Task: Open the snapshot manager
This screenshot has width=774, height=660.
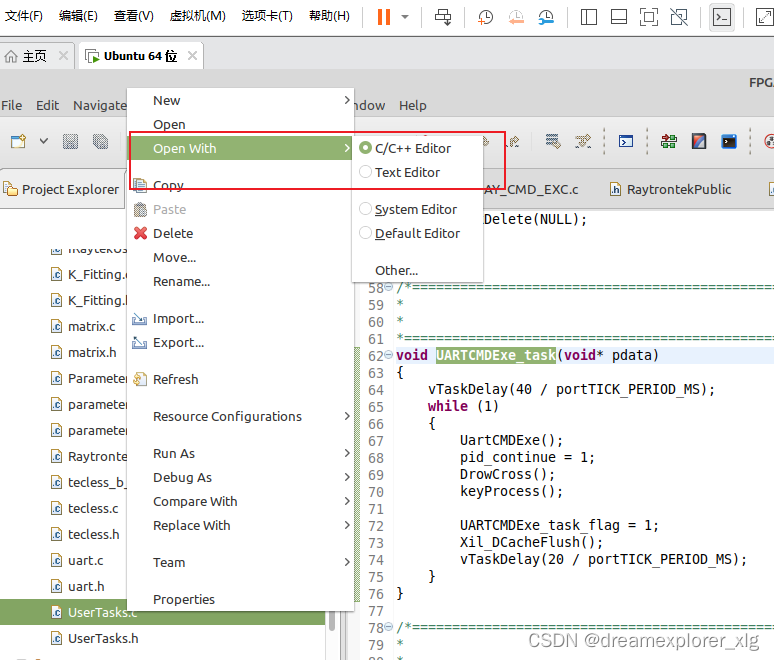Action: (x=546, y=17)
